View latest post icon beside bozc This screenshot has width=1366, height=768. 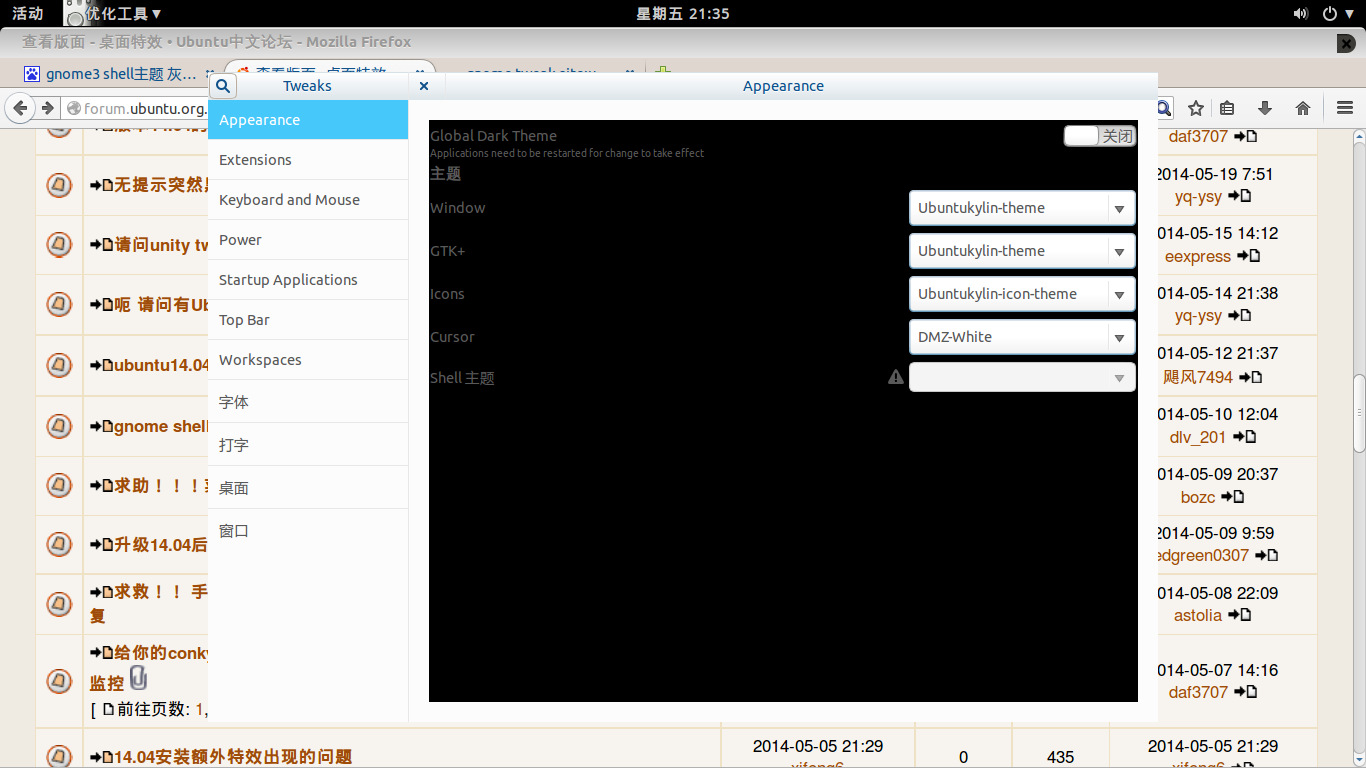click(x=1233, y=497)
